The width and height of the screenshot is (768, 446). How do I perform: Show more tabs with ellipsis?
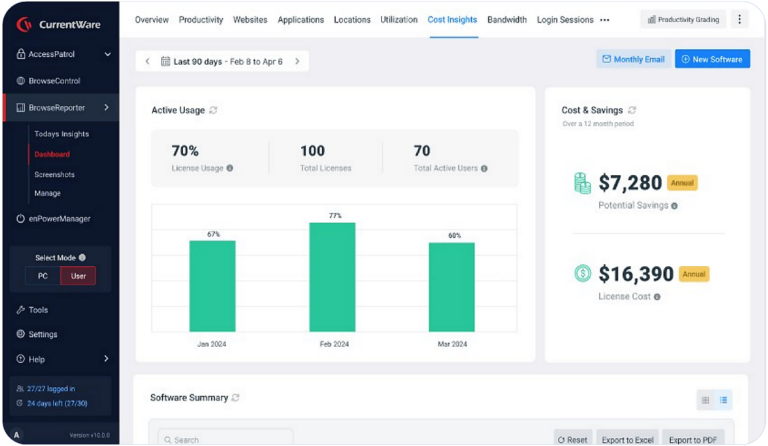(605, 20)
